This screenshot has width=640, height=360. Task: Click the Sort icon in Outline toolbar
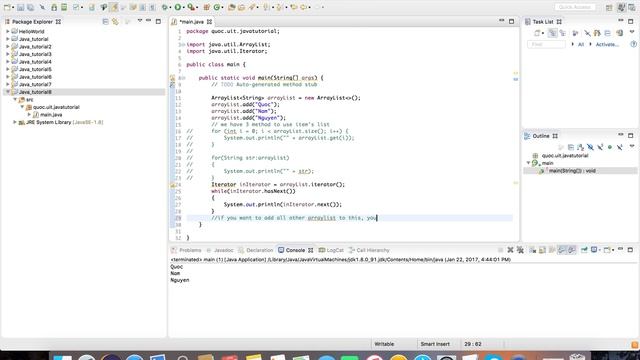click(x=580, y=147)
